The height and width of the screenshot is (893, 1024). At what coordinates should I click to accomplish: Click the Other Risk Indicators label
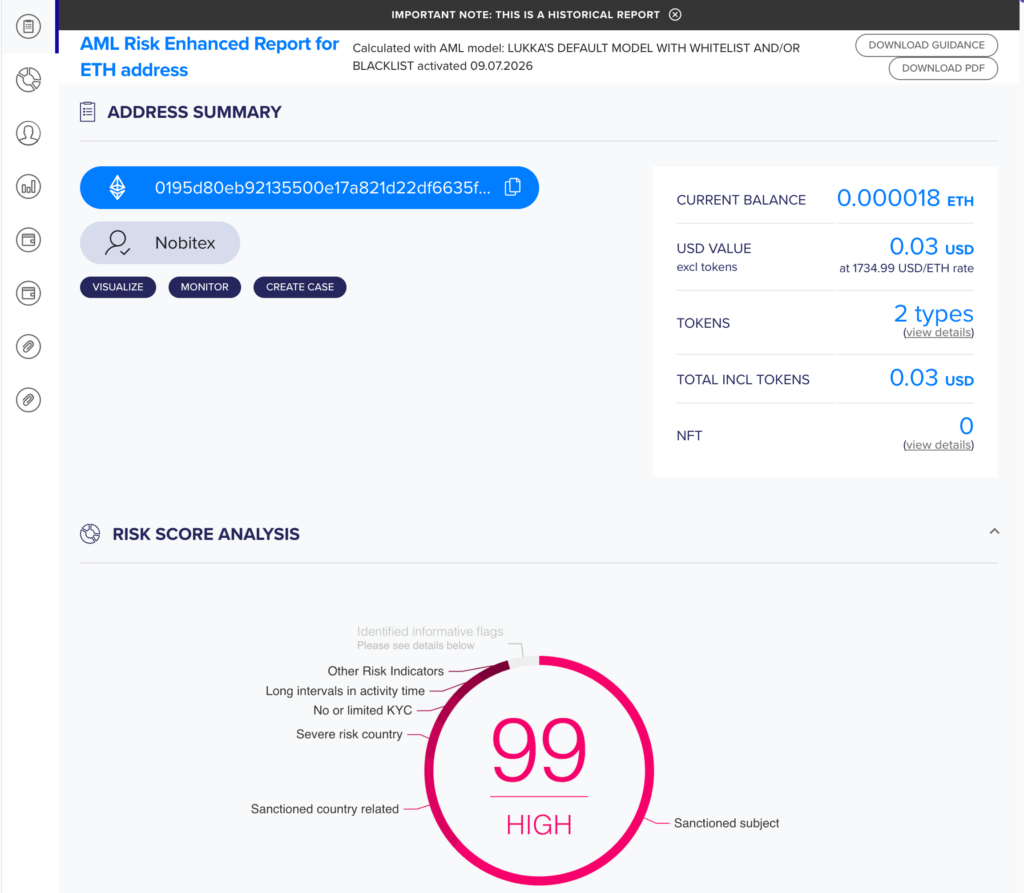pos(385,671)
